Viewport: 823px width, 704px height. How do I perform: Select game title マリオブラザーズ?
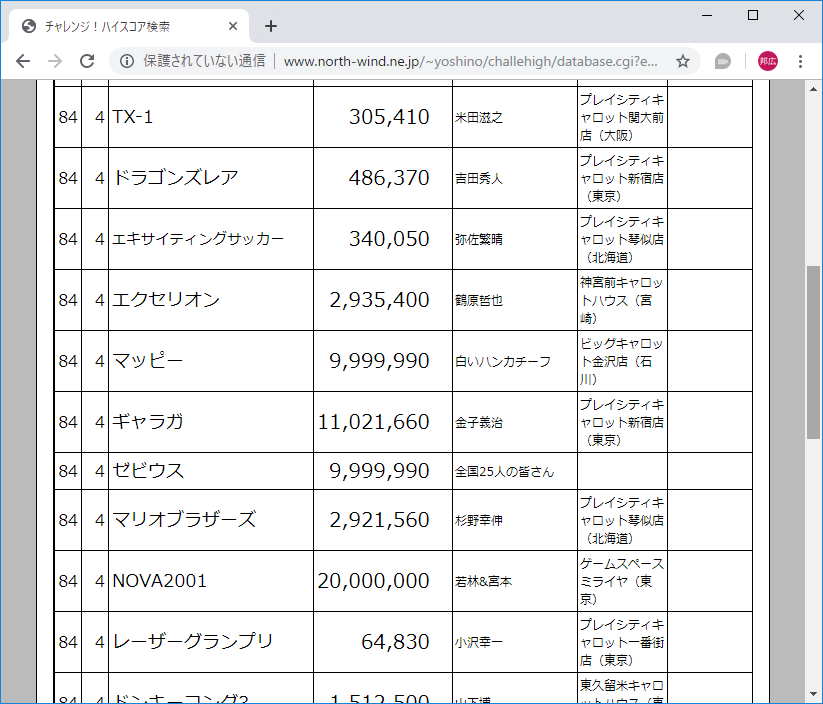(184, 520)
